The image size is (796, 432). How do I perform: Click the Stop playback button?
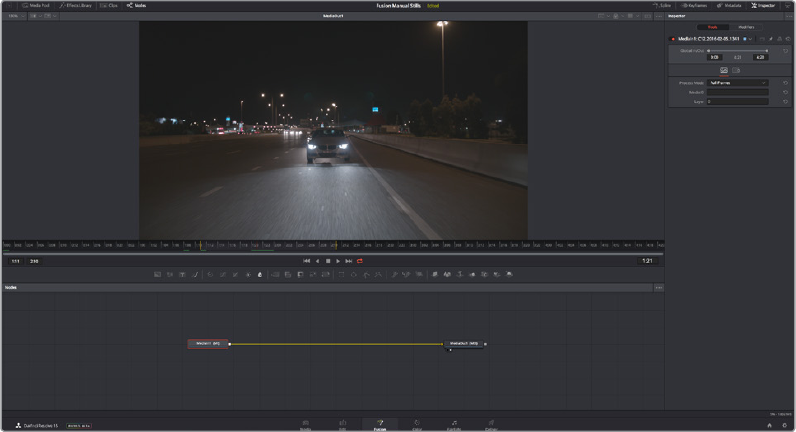(x=328, y=261)
